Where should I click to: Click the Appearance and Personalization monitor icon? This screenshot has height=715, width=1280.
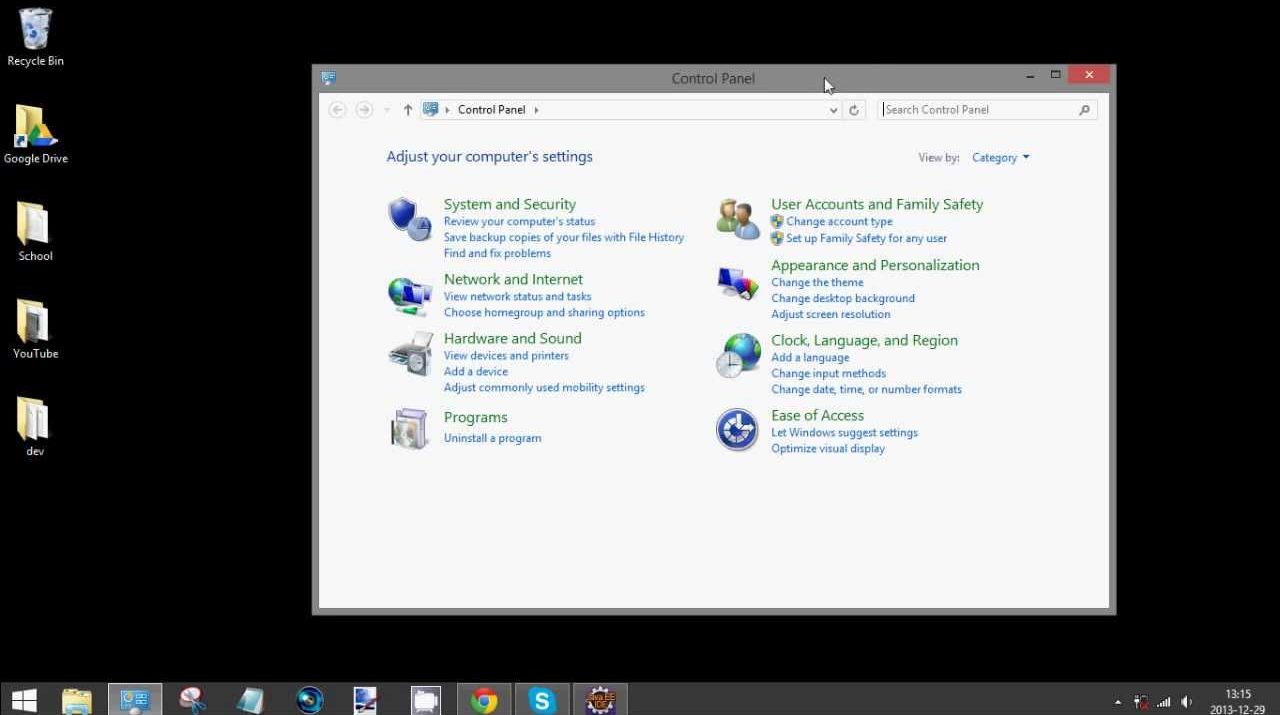738,284
